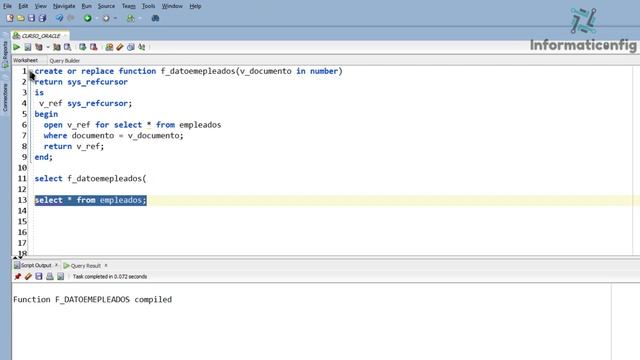Click the Run Script icon

coord(28,47)
